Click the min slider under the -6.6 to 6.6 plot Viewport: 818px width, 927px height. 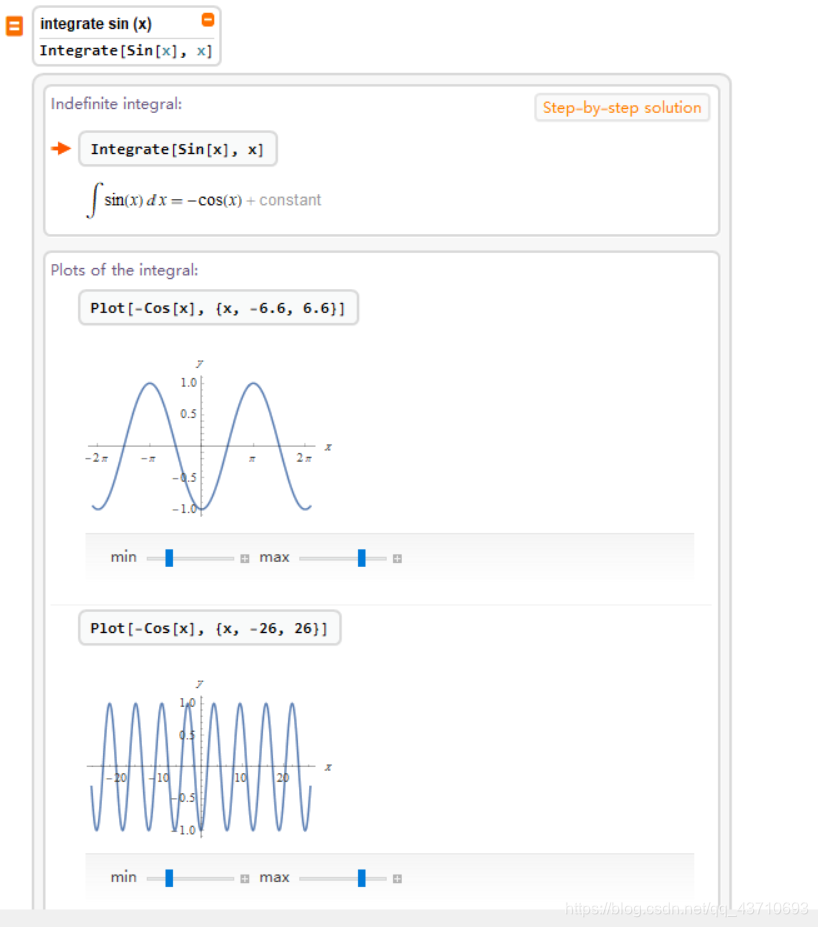tap(169, 558)
